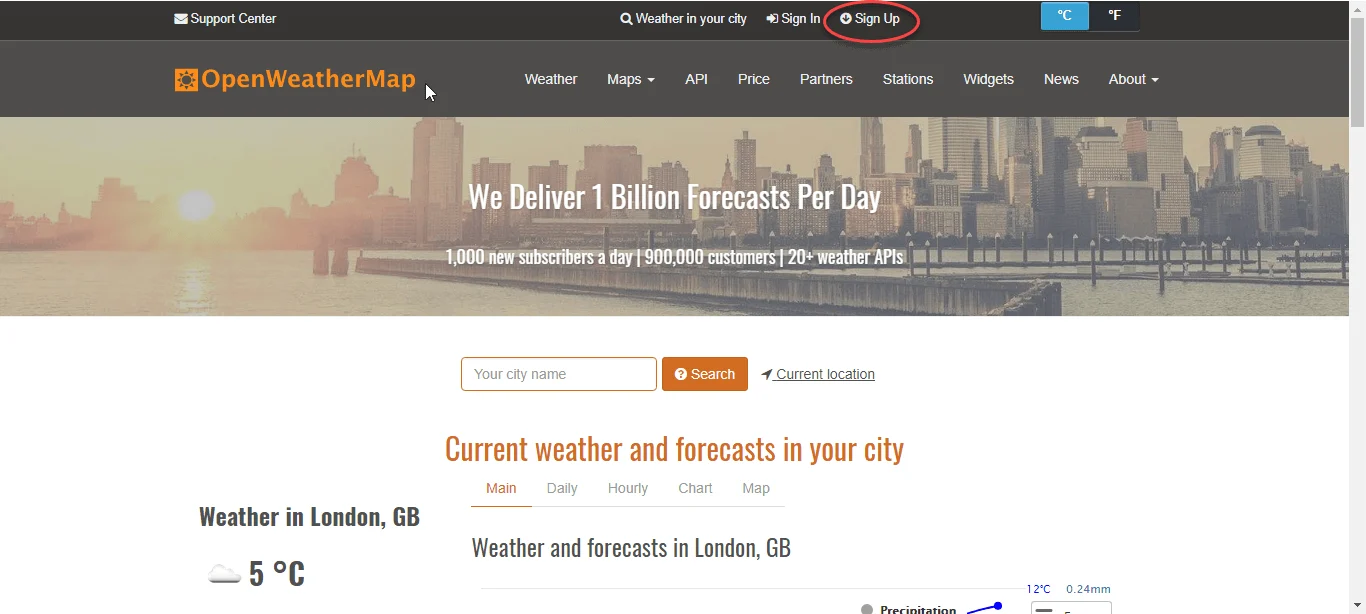Open the Widgets page

click(988, 79)
